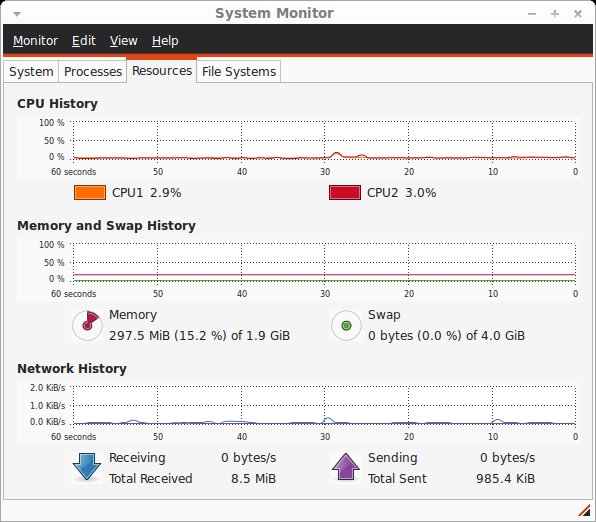Open the Help menu
596x522 pixels.
pyautogui.click(x=165, y=41)
